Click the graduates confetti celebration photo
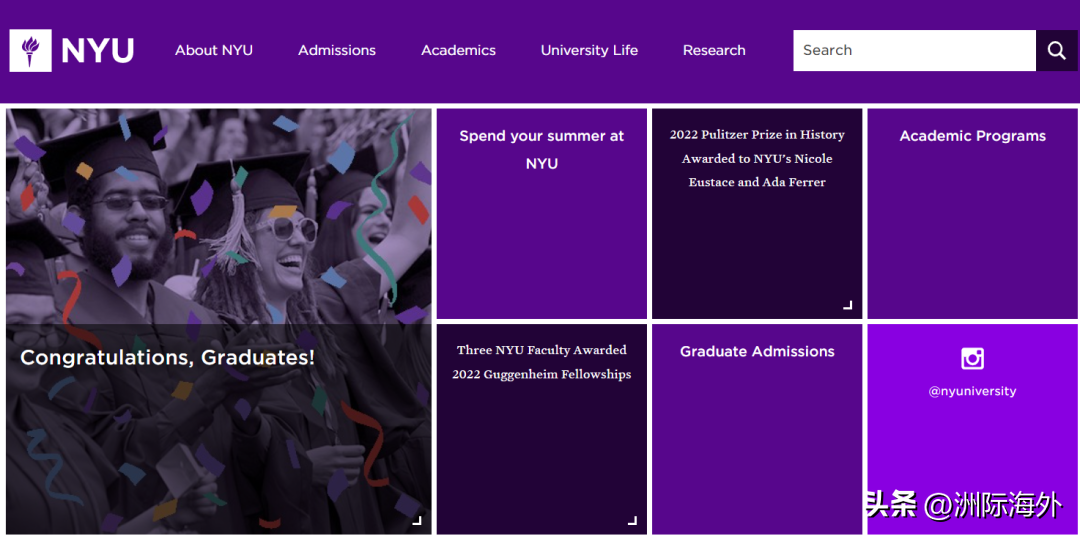 point(218,220)
